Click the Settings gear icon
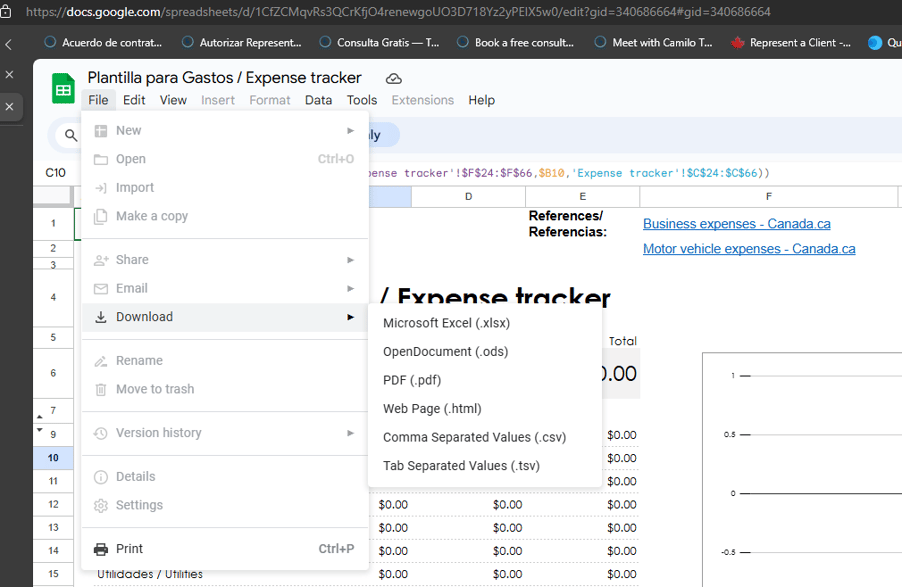The width and height of the screenshot is (902, 587). pyautogui.click(x=101, y=505)
